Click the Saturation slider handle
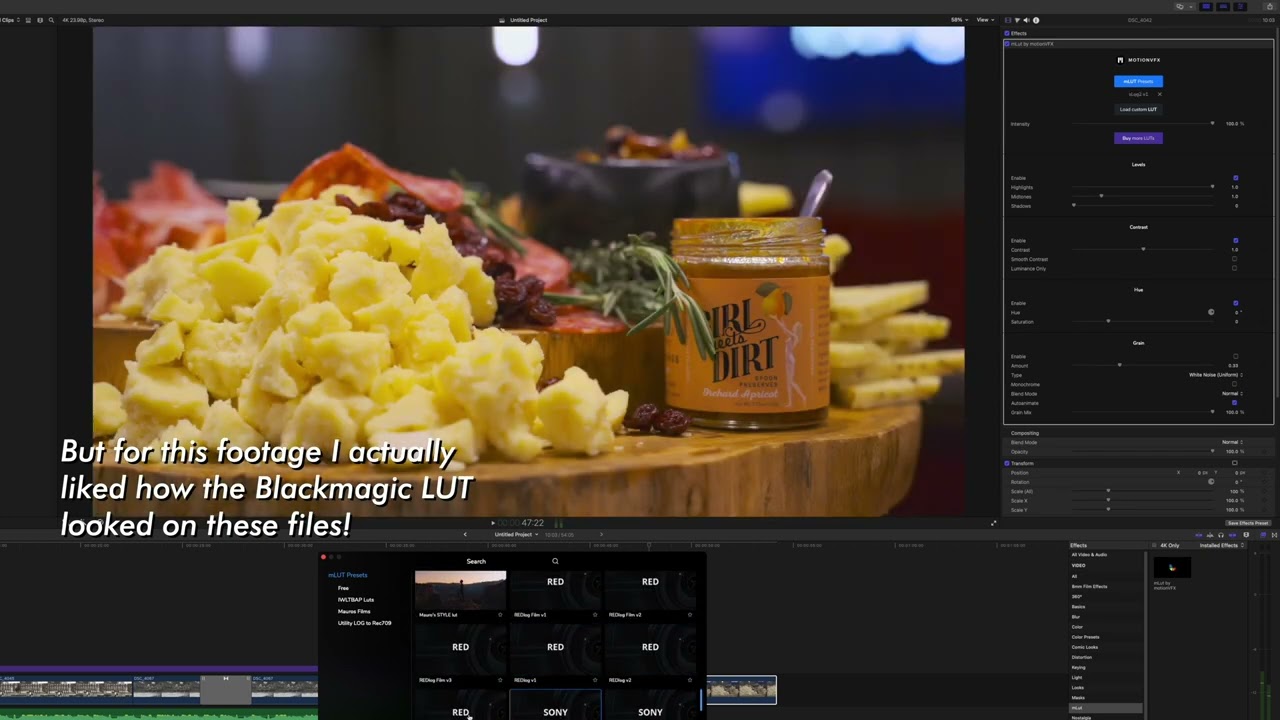Viewport: 1280px width, 720px height. (1108, 321)
